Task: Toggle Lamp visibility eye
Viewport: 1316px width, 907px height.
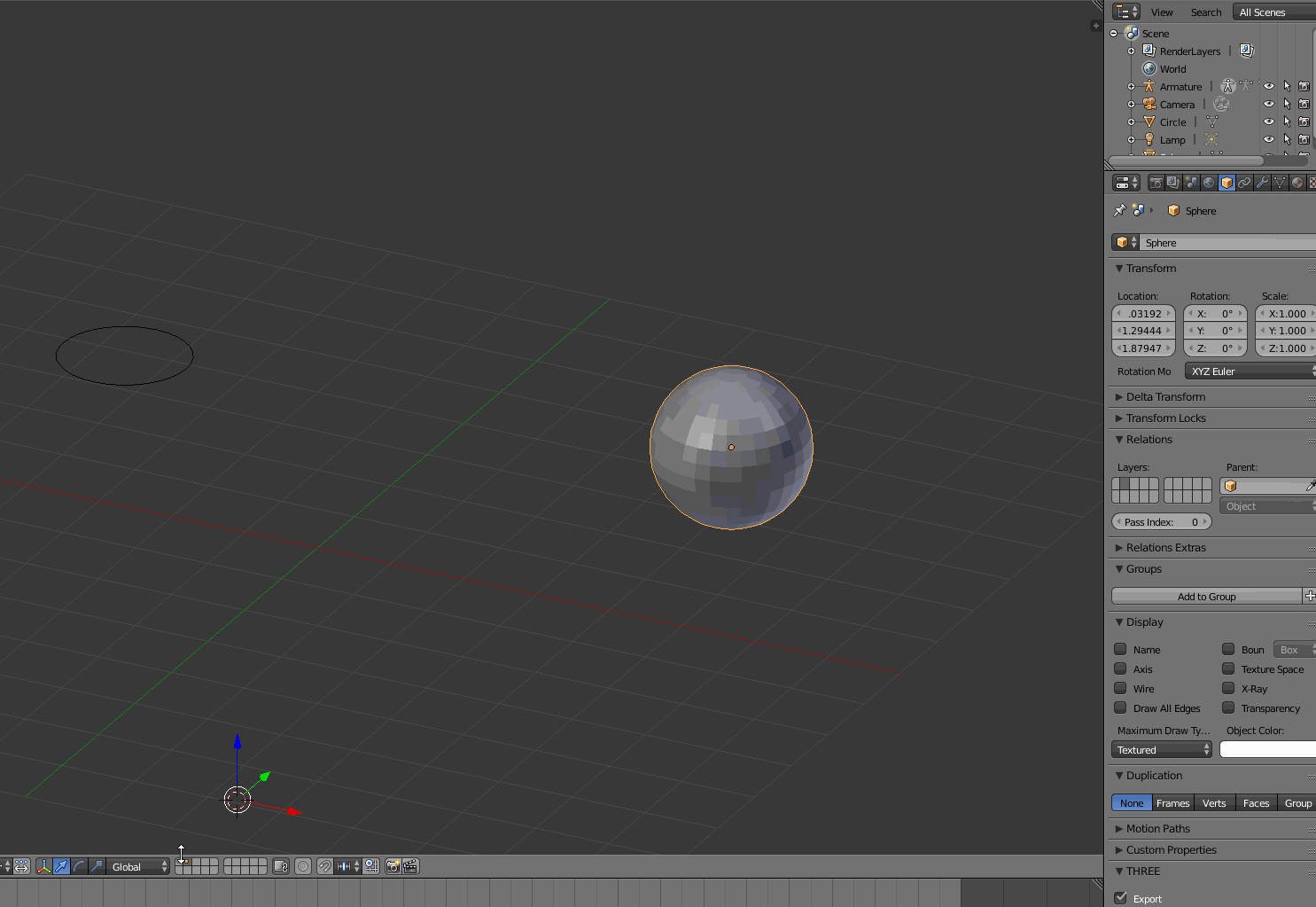Action: click(x=1269, y=140)
